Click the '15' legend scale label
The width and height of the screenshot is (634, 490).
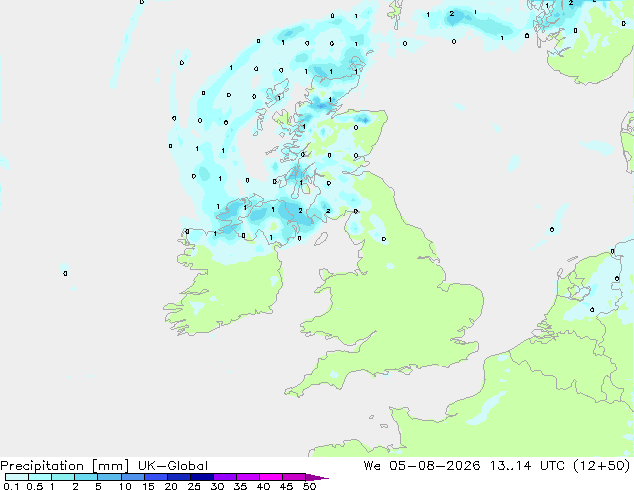[148, 486]
